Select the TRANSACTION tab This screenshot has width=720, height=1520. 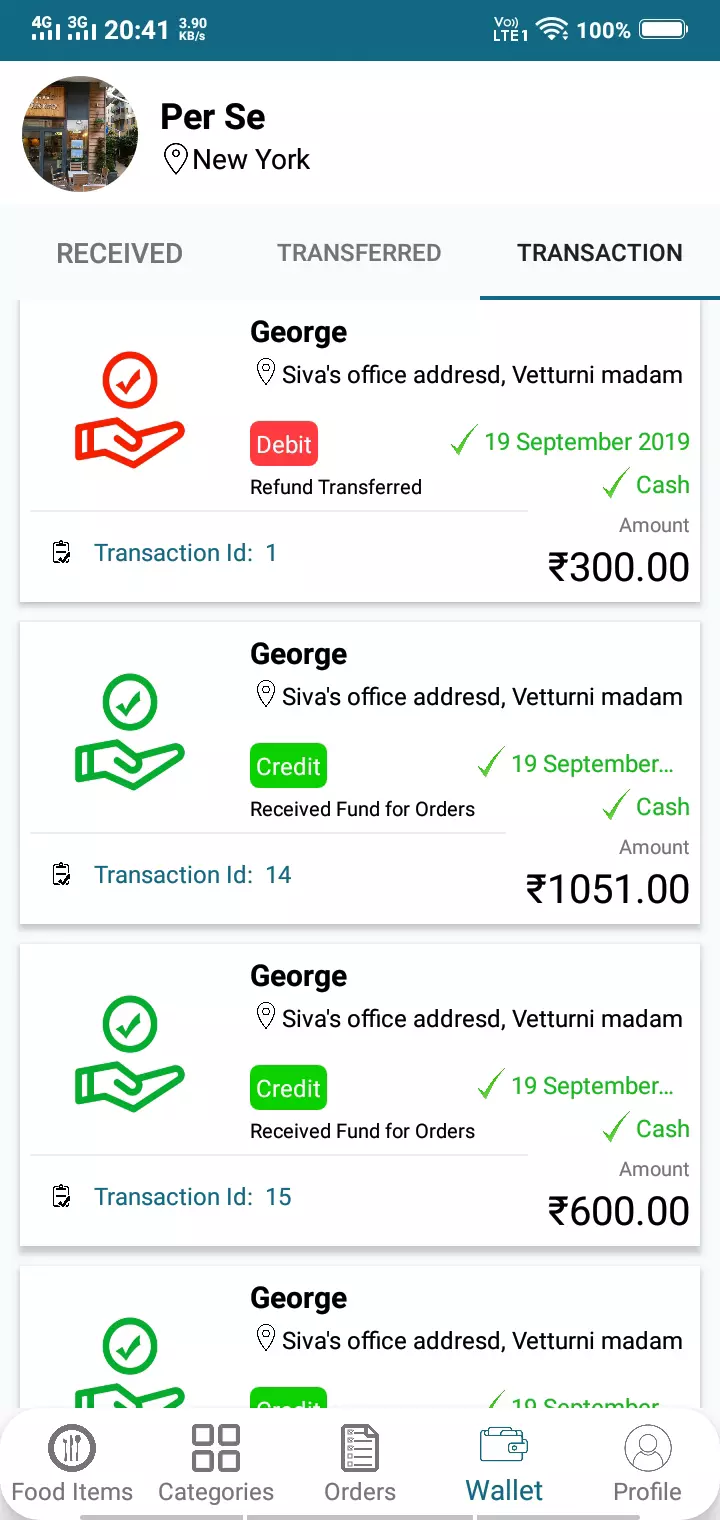click(600, 253)
